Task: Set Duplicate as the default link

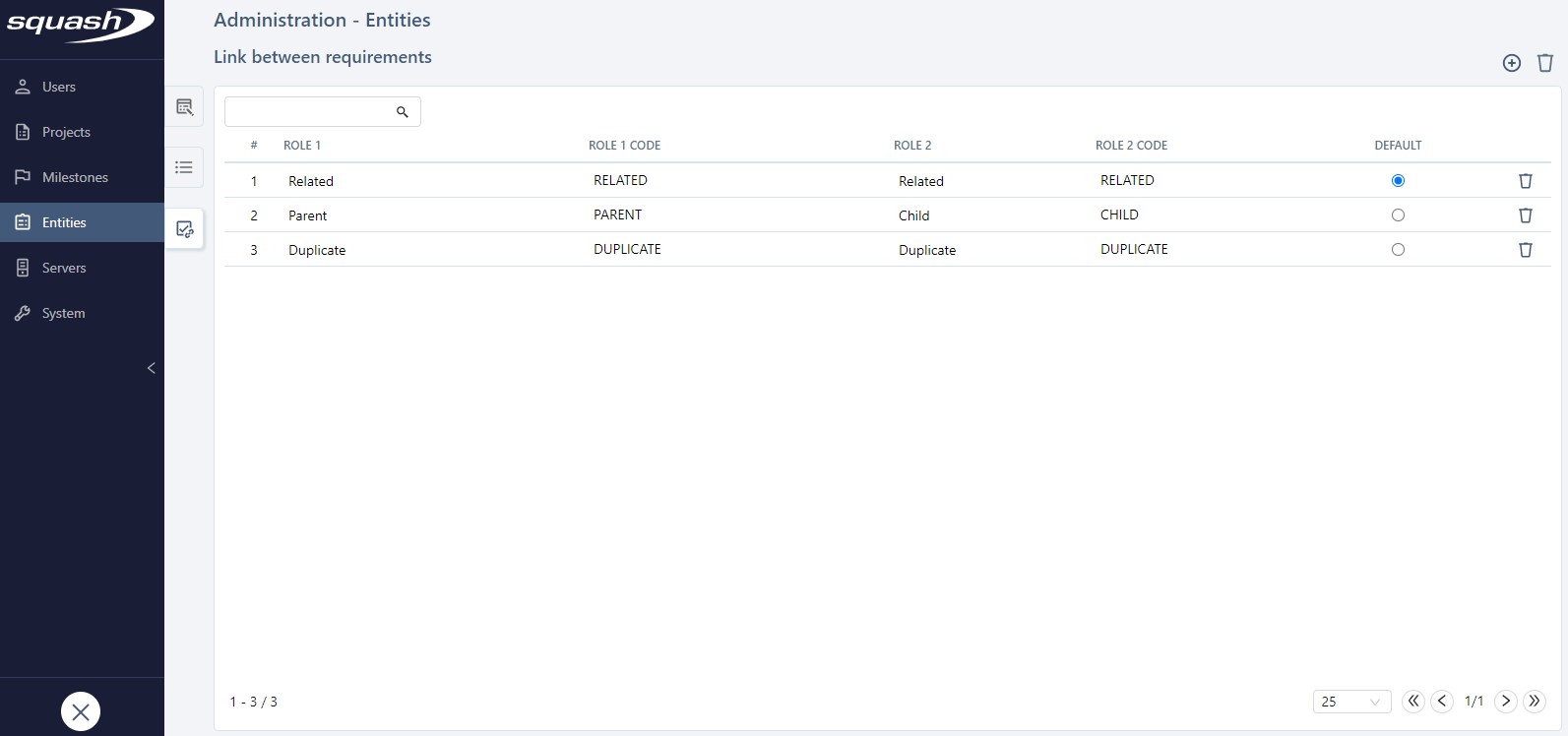Action: pyautogui.click(x=1397, y=250)
